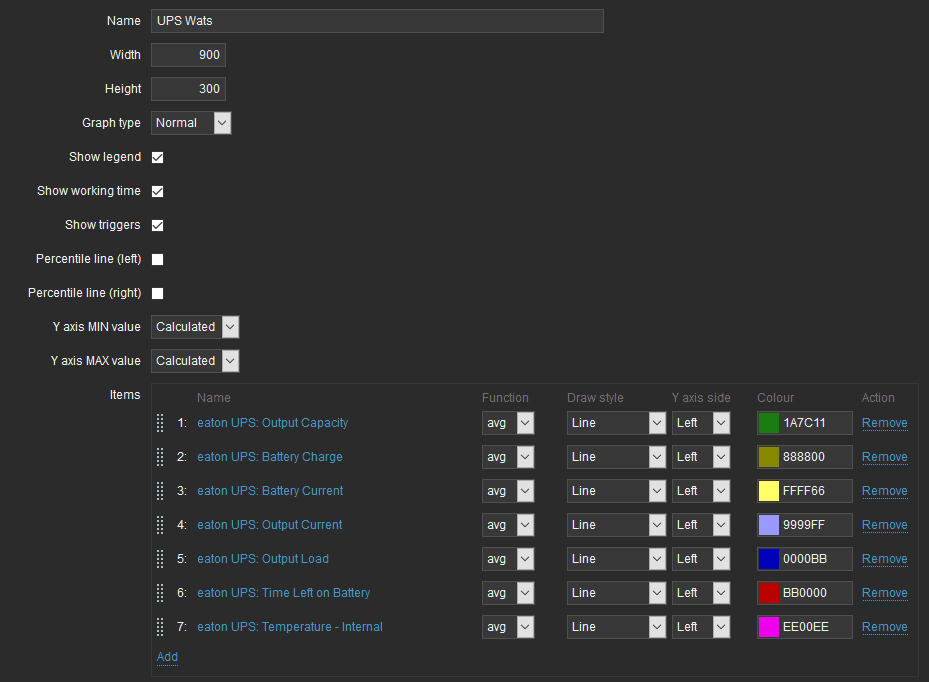Enable Percentile line (left) checkbox
Image resolution: width=929 pixels, height=682 pixels.
point(158,259)
